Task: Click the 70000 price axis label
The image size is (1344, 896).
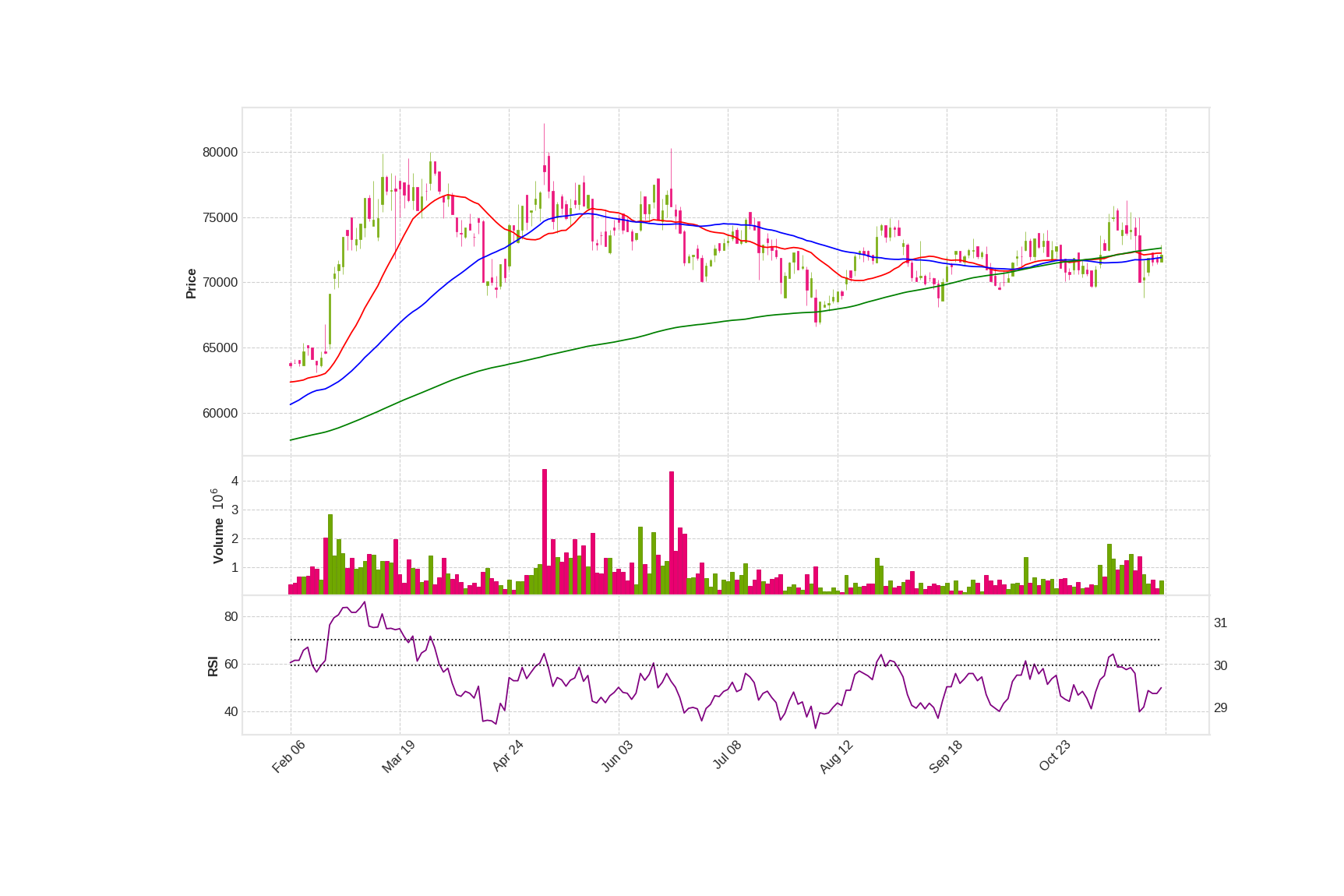Action: tap(220, 283)
